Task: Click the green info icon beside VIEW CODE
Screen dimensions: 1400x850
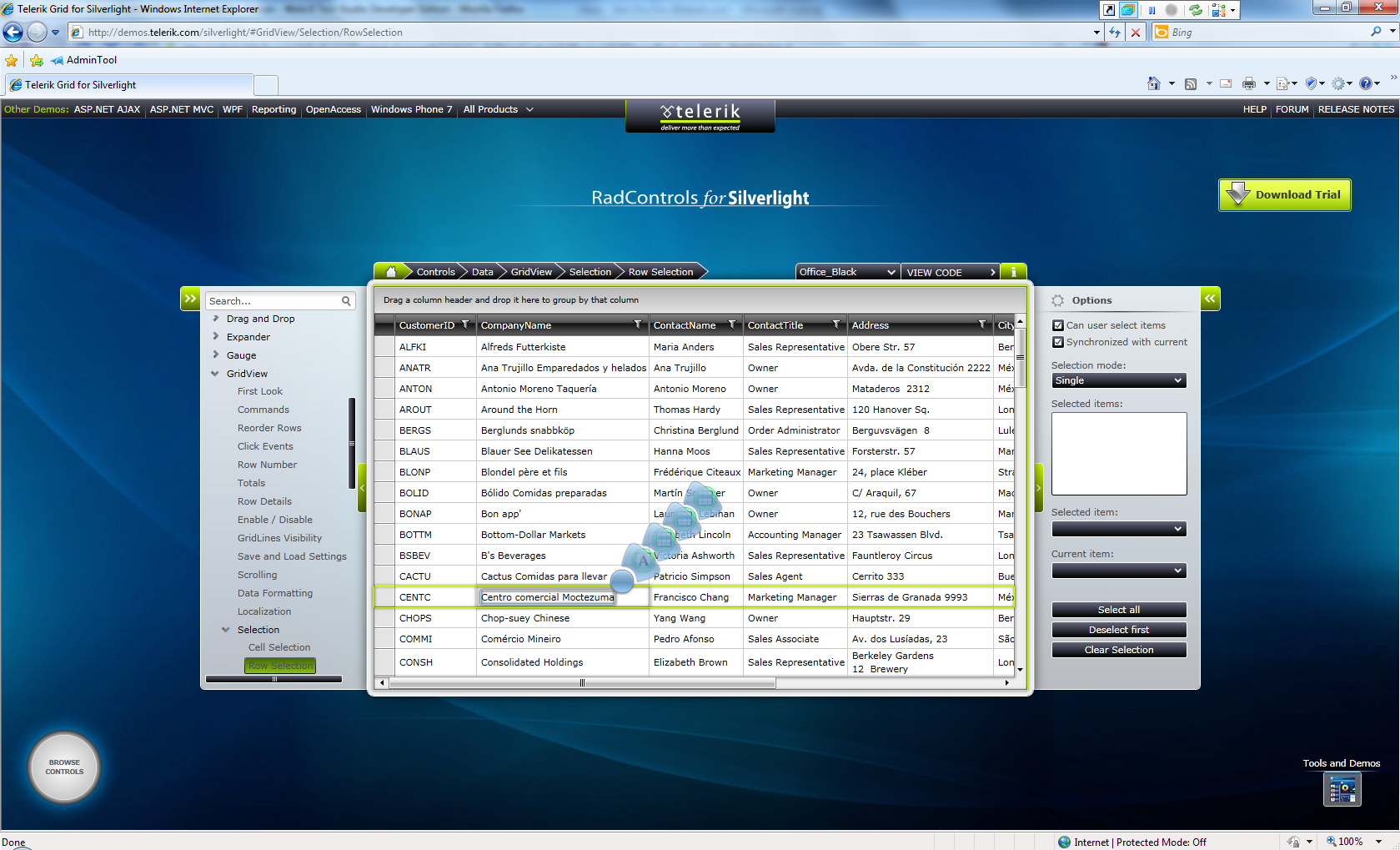Action: pyautogui.click(x=1013, y=272)
